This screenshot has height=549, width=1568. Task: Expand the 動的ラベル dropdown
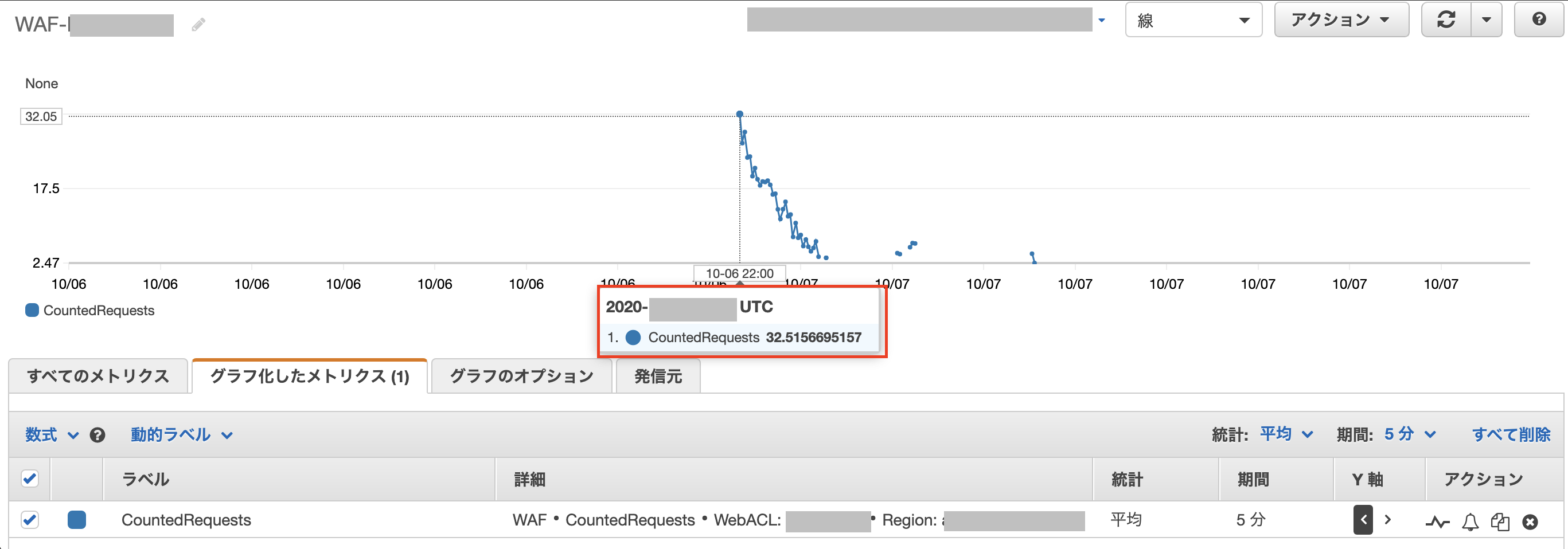click(x=182, y=435)
